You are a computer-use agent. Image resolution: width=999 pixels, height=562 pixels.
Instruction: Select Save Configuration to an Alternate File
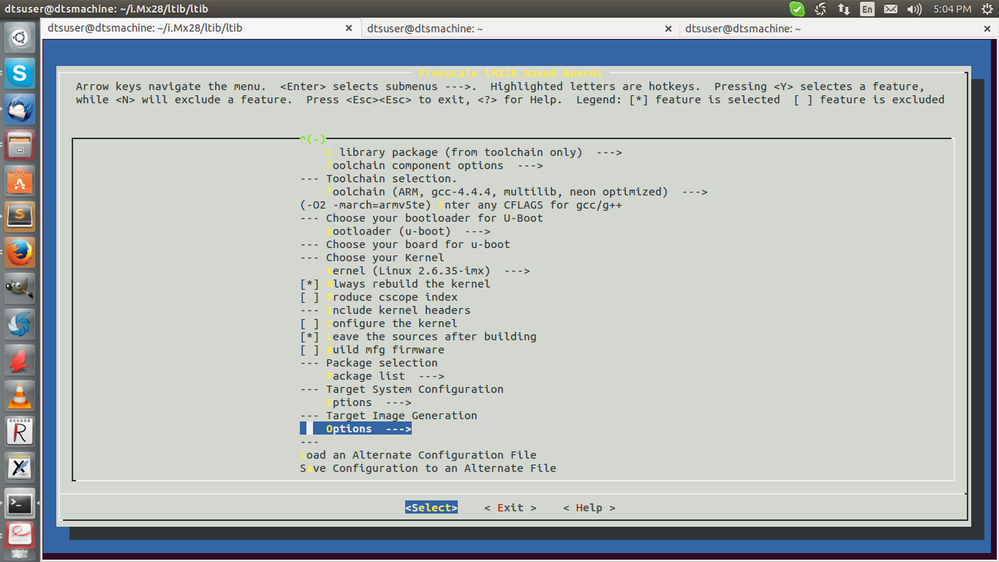point(428,468)
